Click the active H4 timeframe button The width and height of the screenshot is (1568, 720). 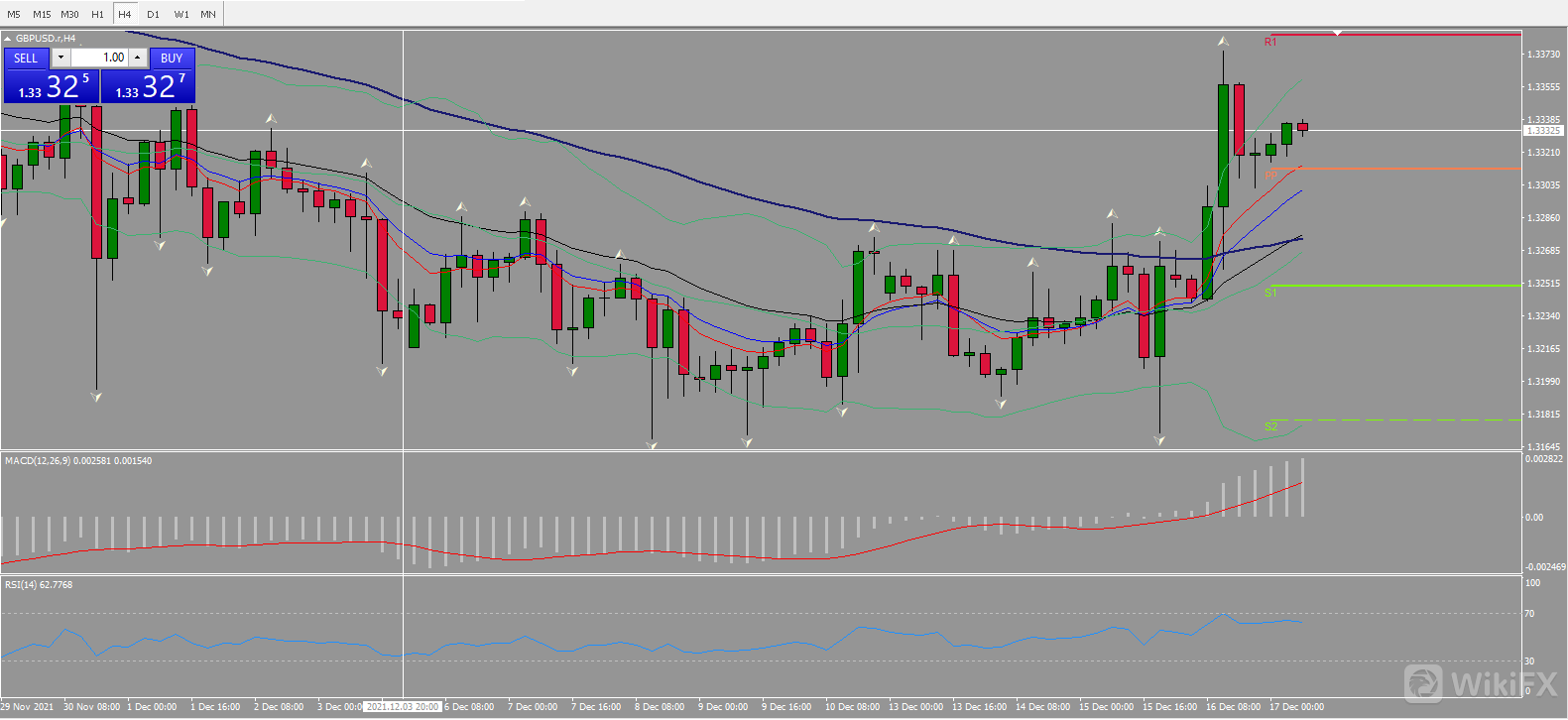point(125,14)
